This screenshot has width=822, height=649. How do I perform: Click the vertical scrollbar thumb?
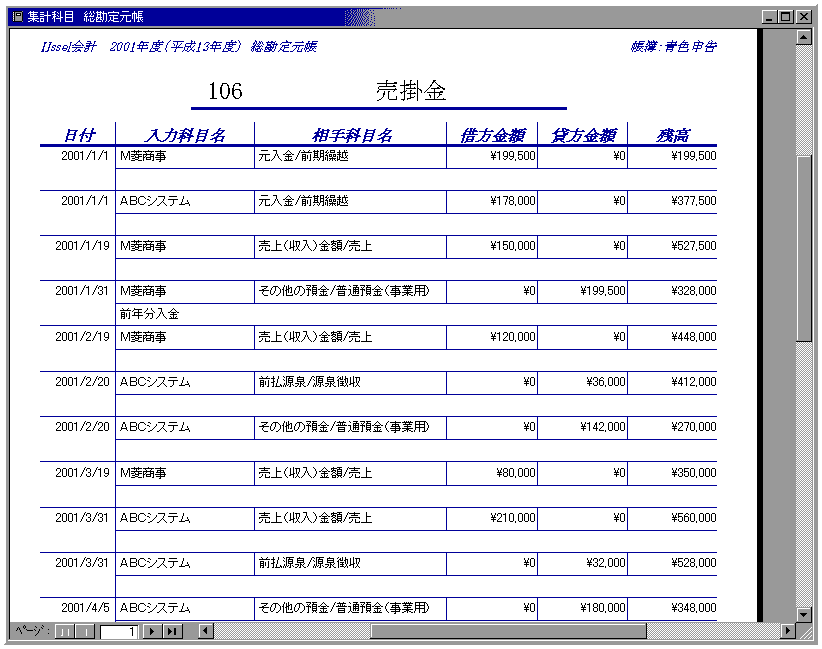click(804, 248)
